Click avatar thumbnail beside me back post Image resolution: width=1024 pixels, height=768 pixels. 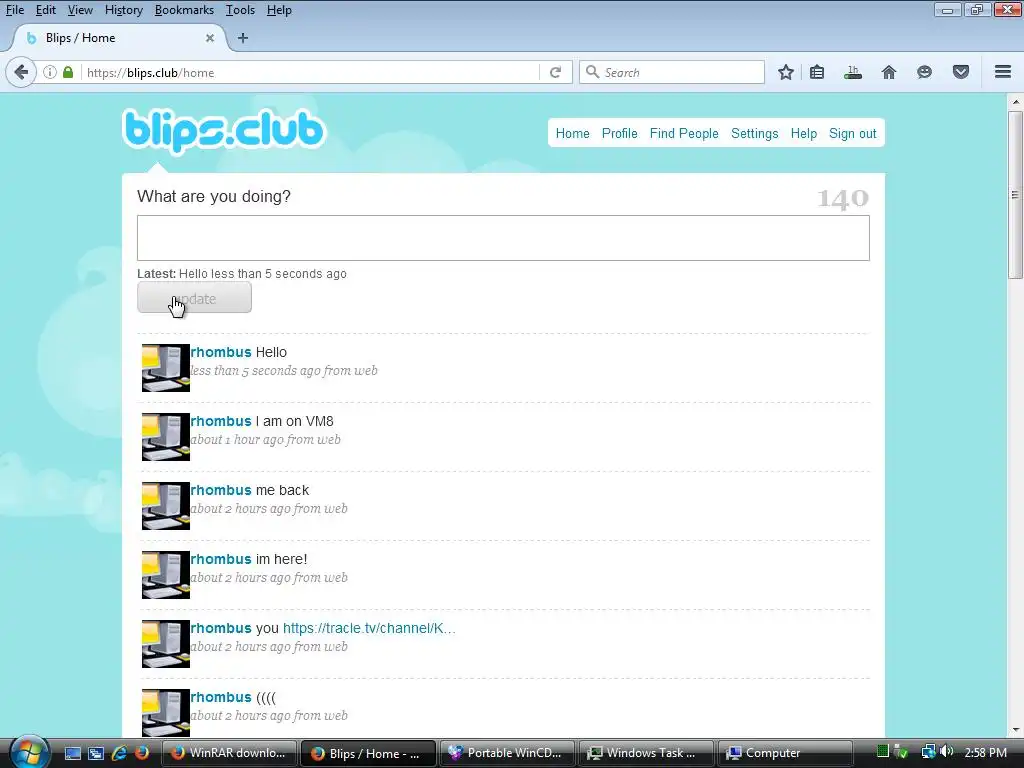coord(166,505)
